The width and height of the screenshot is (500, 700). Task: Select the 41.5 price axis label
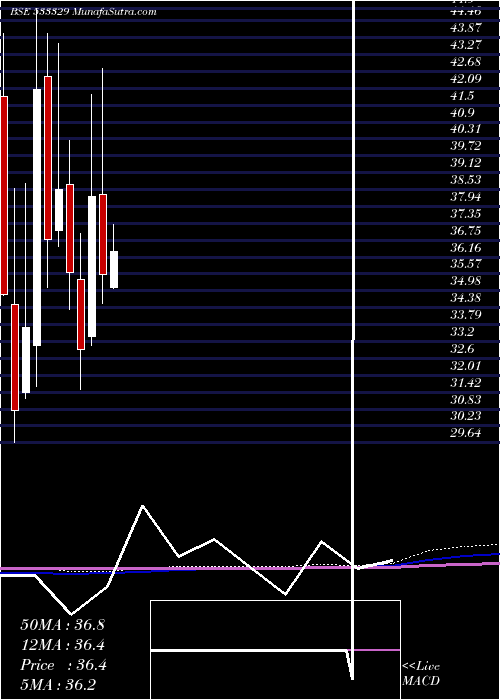pyautogui.click(x=462, y=96)
